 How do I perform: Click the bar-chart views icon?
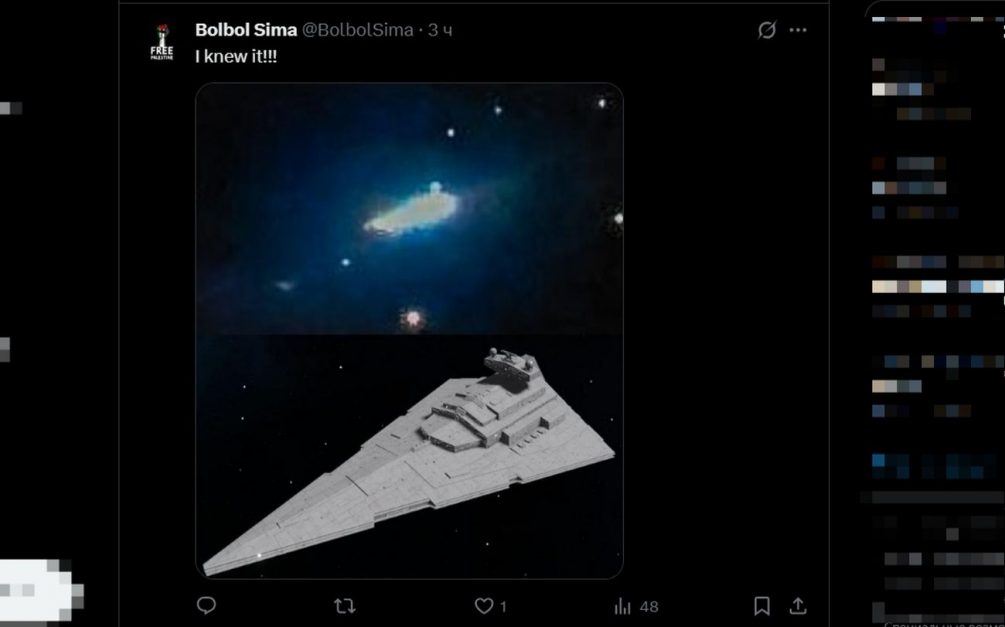[x=622, y=606]
